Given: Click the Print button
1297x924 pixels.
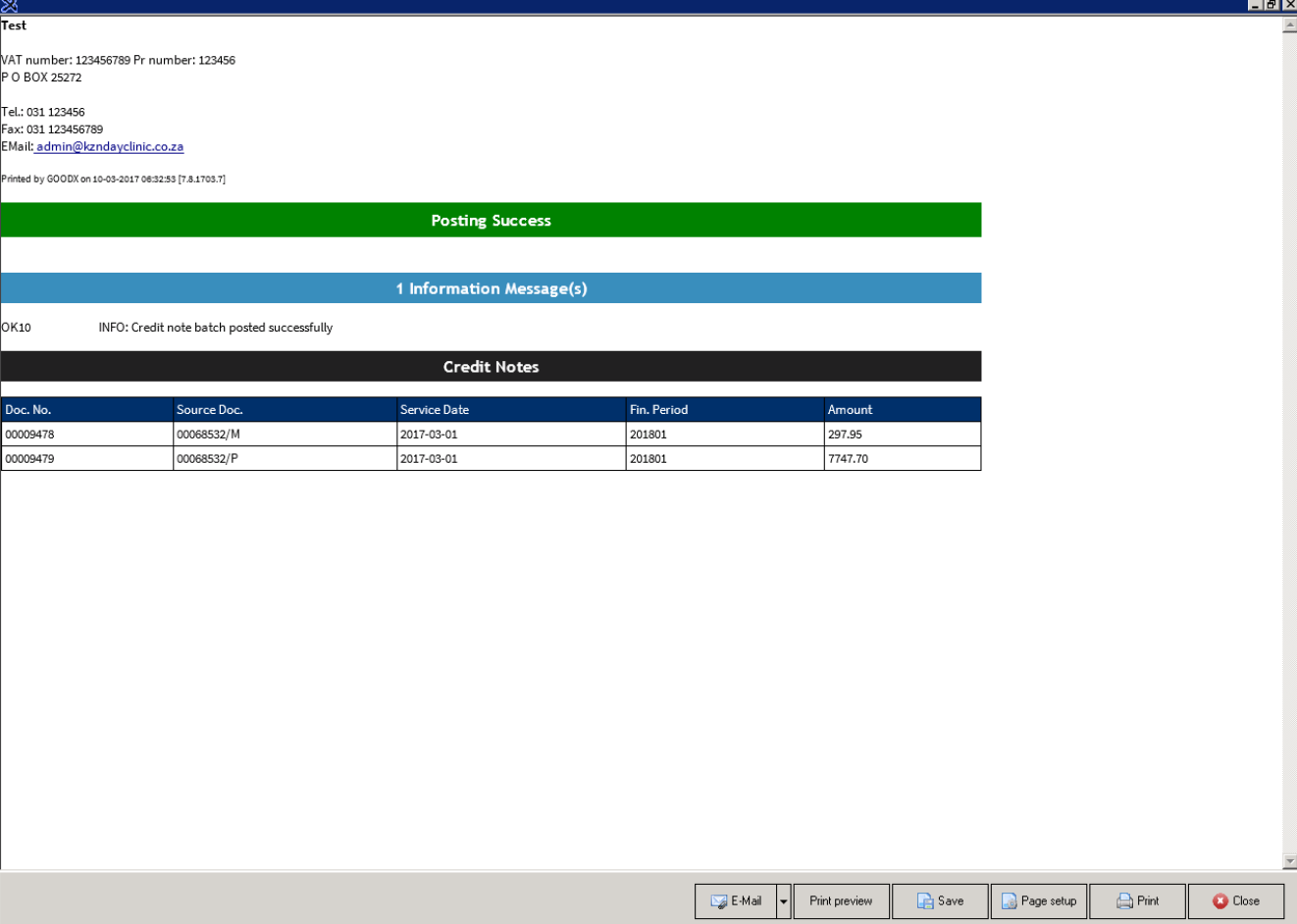Looking at the screenshot, I should click(x=1137, y=900).
